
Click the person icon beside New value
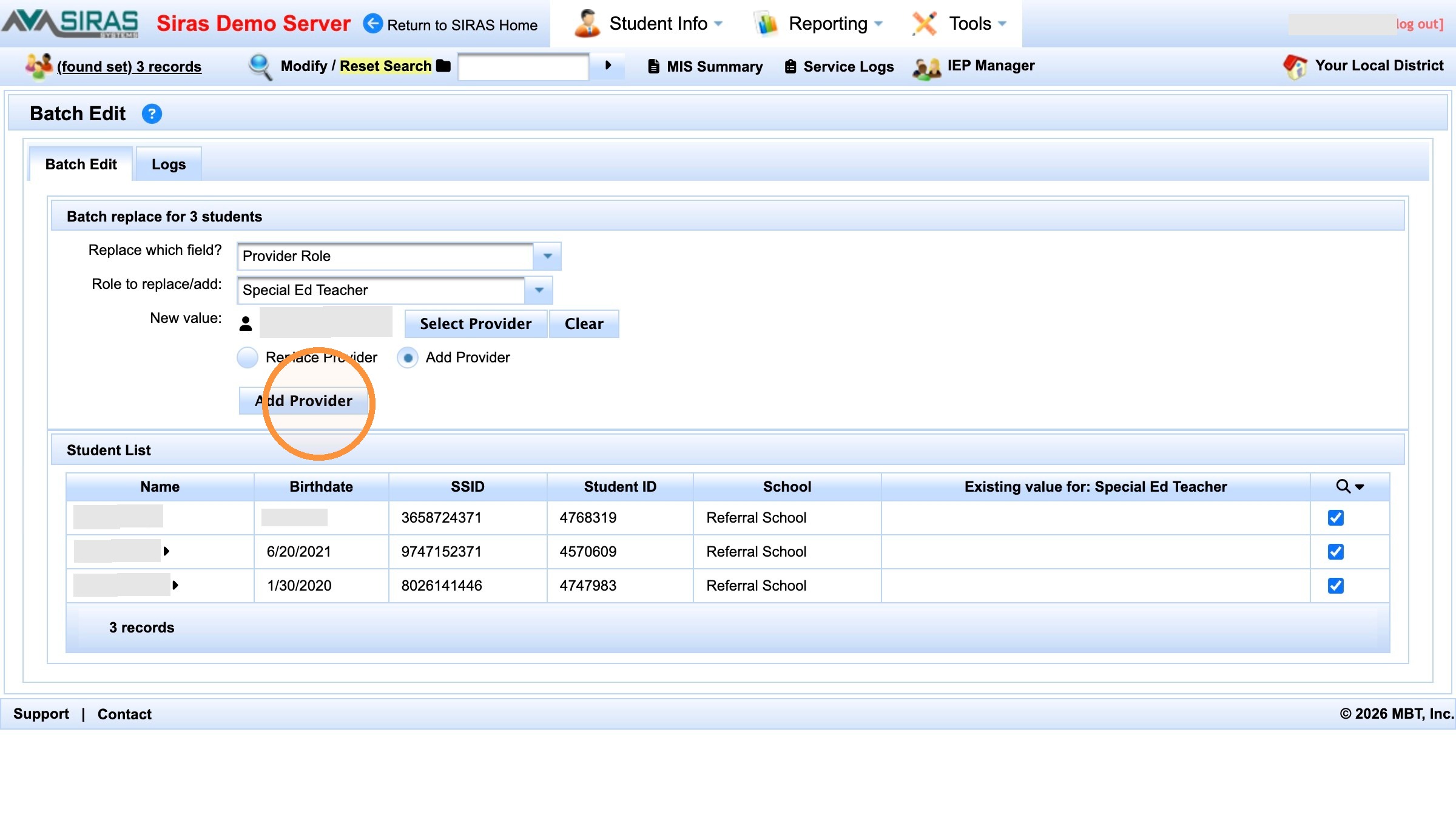(246, 324)
